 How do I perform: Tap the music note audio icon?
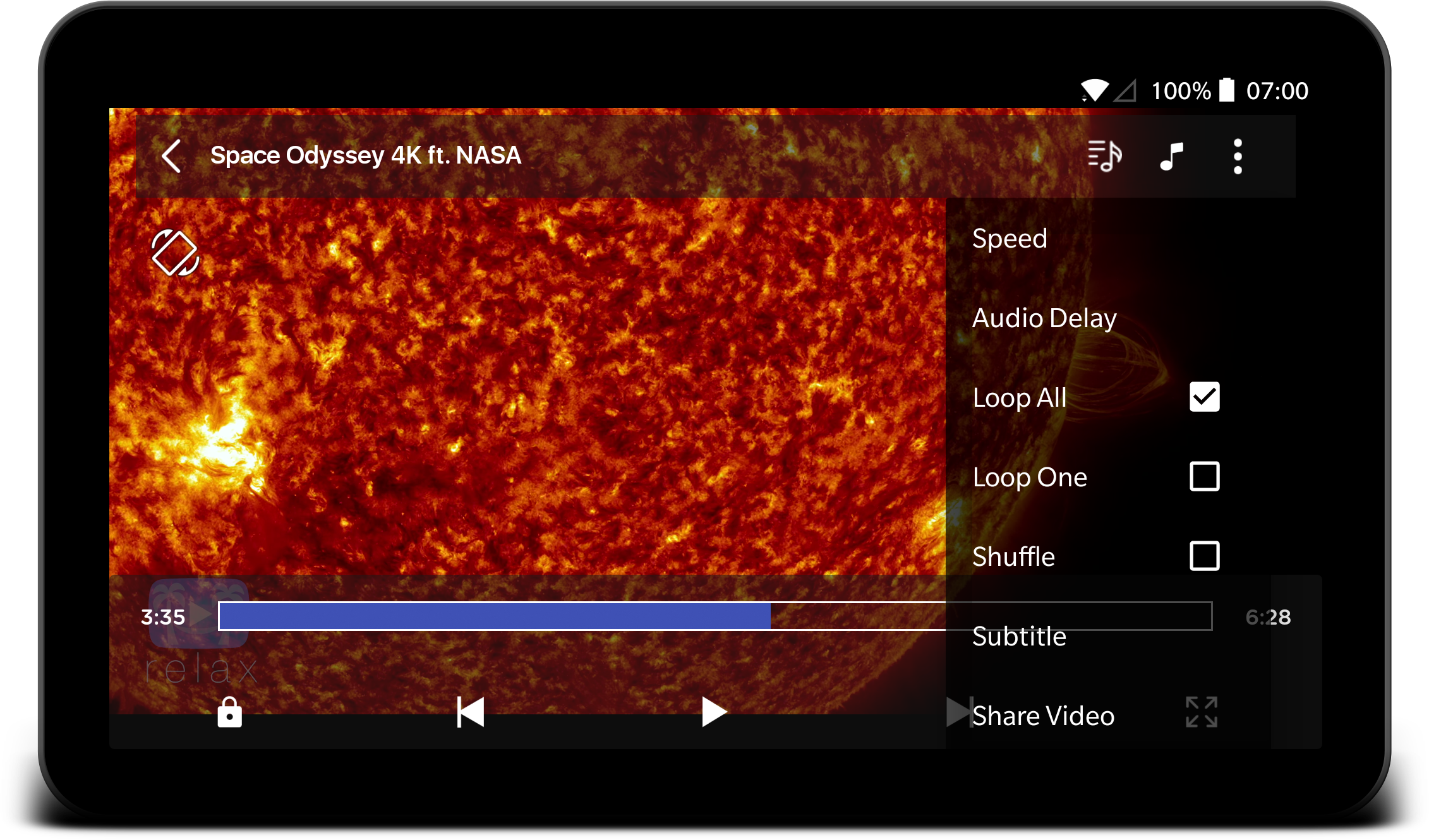[1171, 156]
